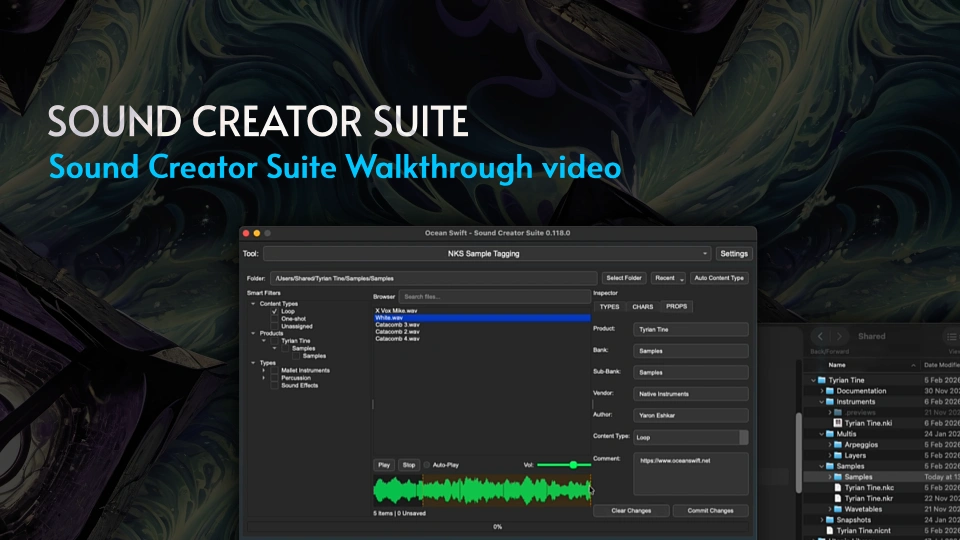Click the Tyrian Tine.nkc file icon
Viewport: 960px width, 540px height.
click(x=838, y=487)
